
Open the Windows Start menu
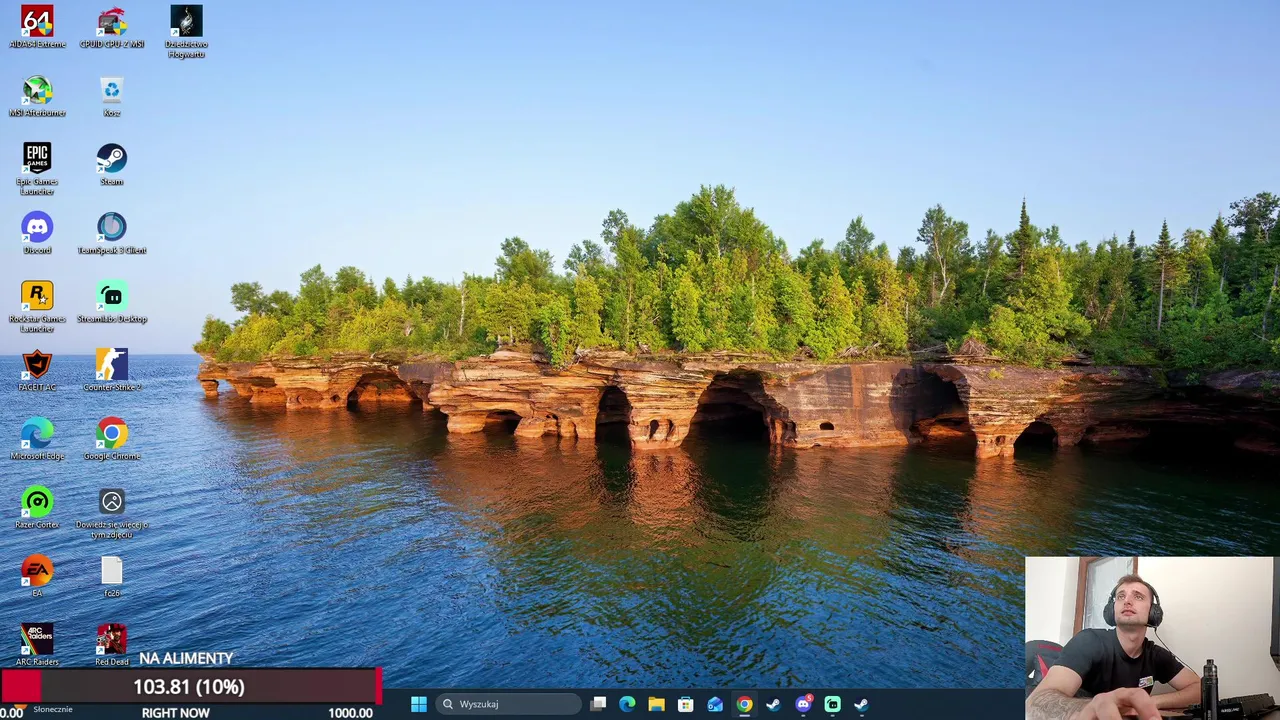point(419,704)
